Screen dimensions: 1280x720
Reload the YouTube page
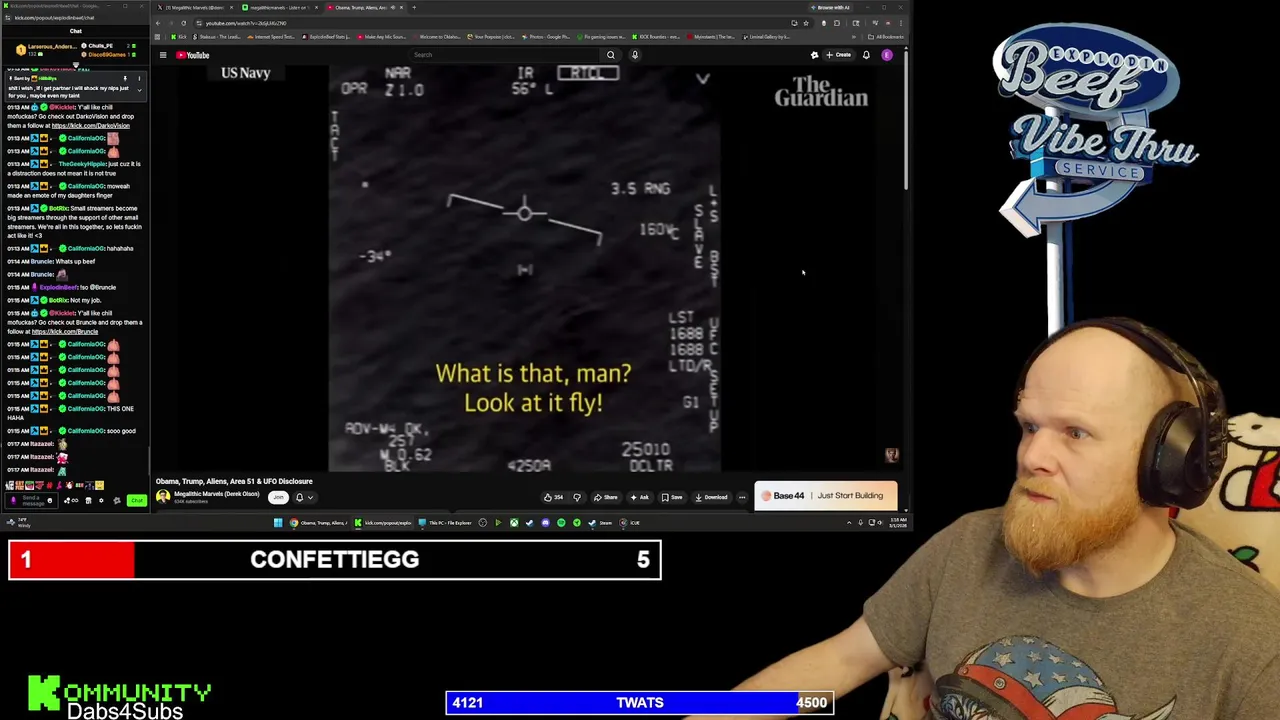tap(183, 23)
